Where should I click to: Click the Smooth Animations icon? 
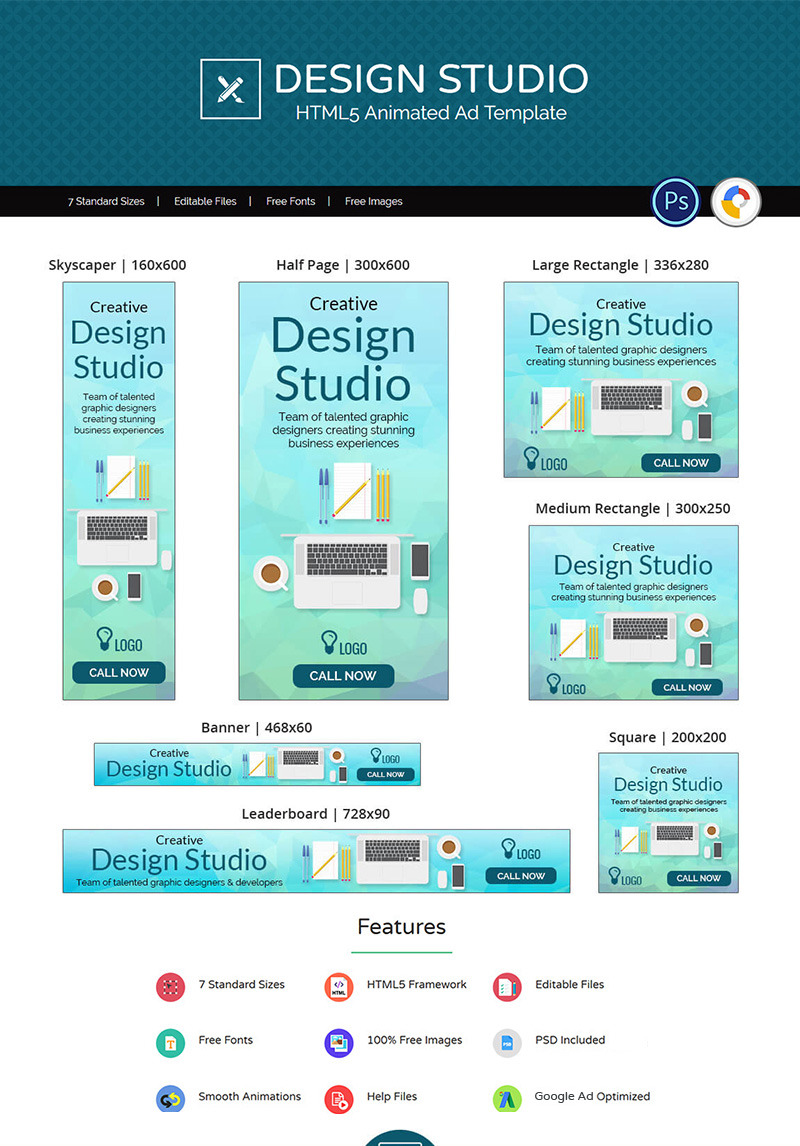[170, 1098]
